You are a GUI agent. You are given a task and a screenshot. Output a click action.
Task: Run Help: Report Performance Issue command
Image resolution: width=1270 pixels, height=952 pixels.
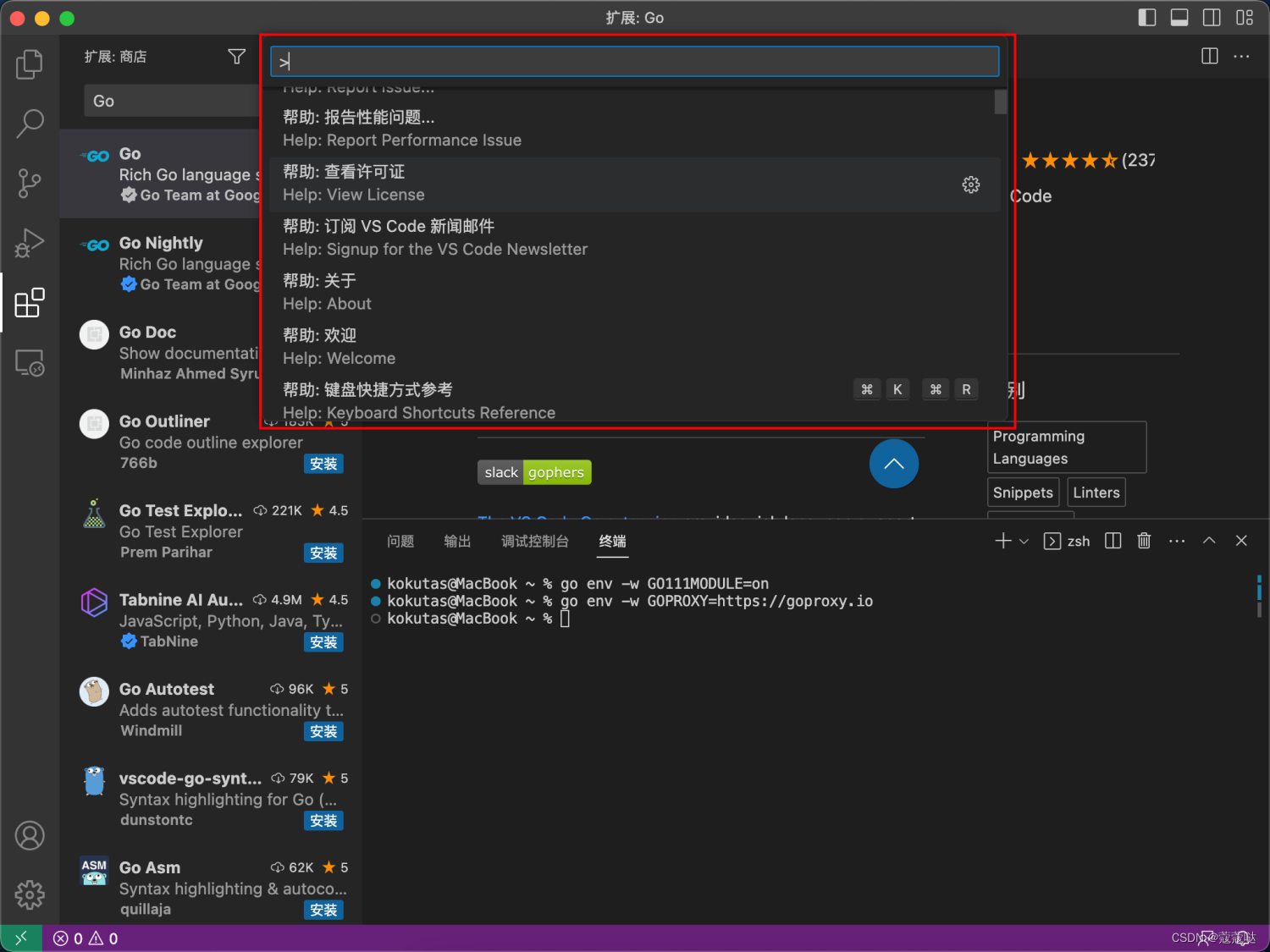tap(634, 129)
